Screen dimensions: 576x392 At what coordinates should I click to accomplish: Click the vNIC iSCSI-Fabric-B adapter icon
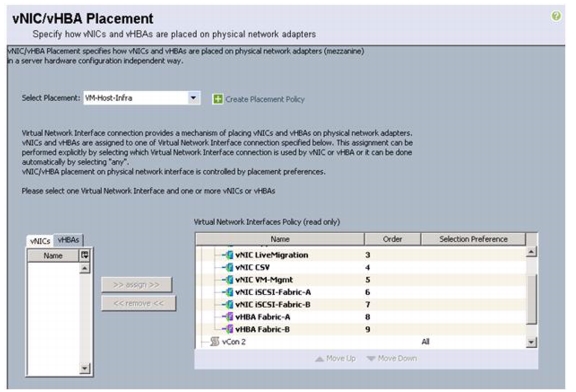[230, 305]
